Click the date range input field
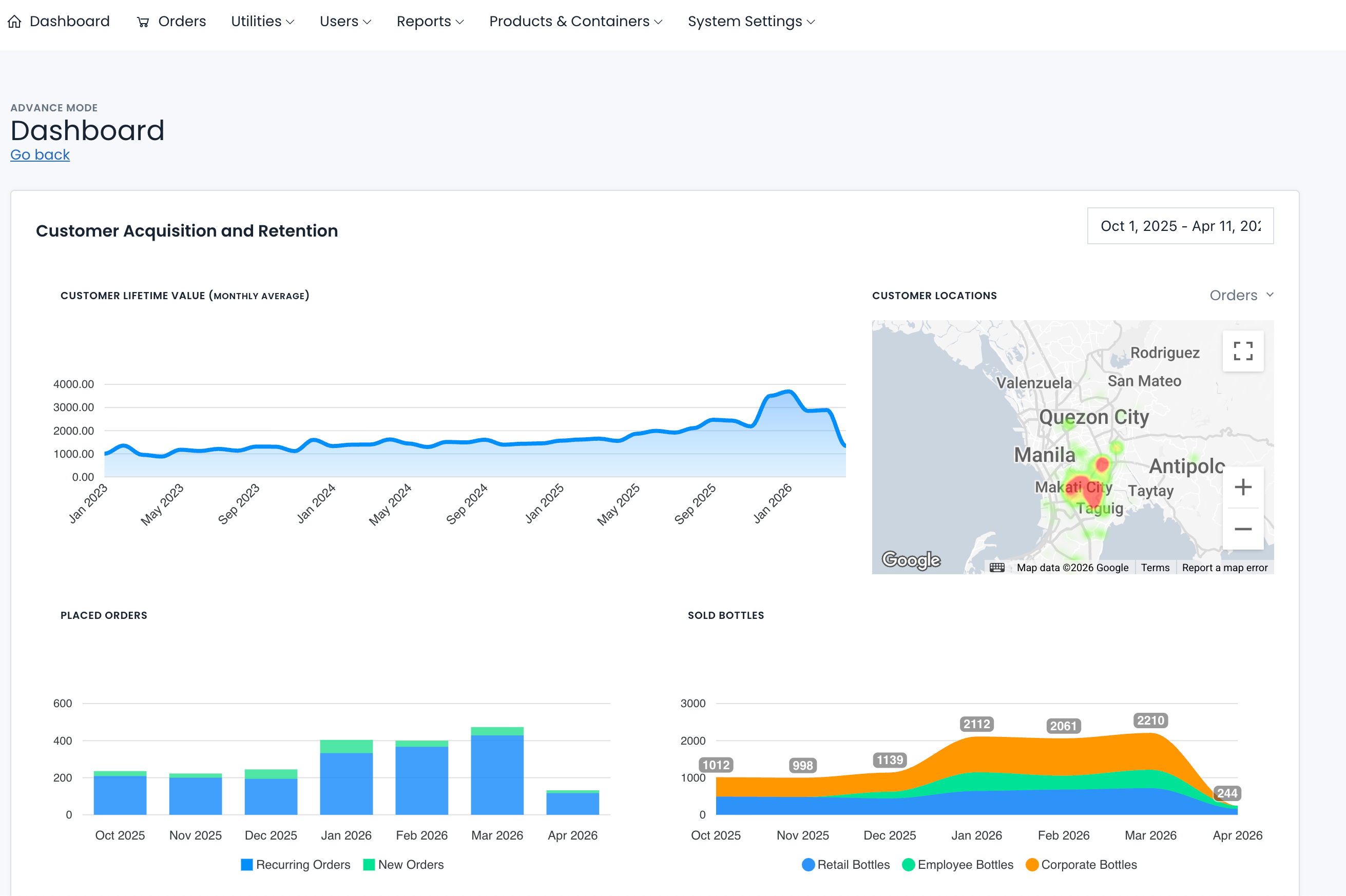The width and height of the screenshot is (1346, 896). point(1180,226)
